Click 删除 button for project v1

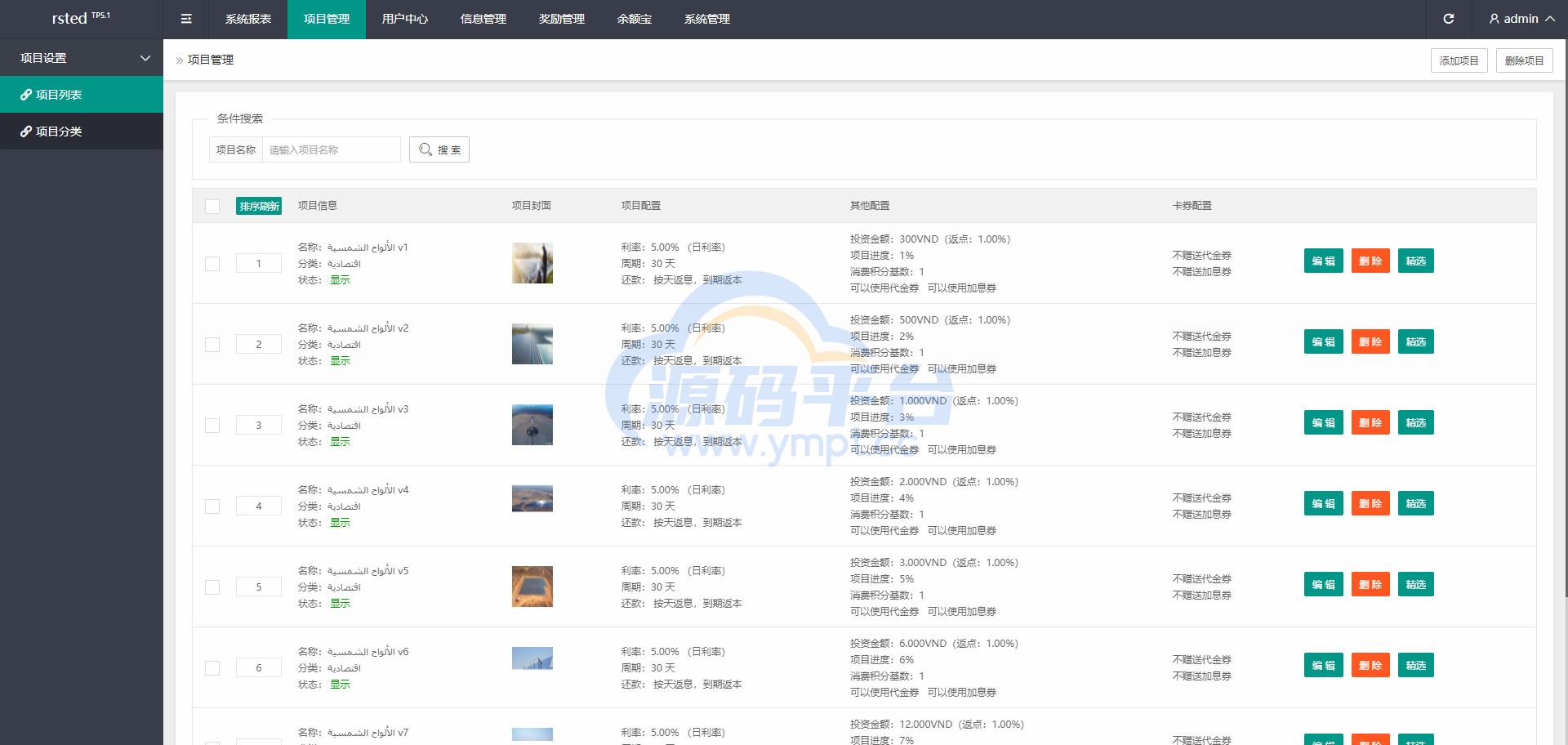coord(1370,261)
